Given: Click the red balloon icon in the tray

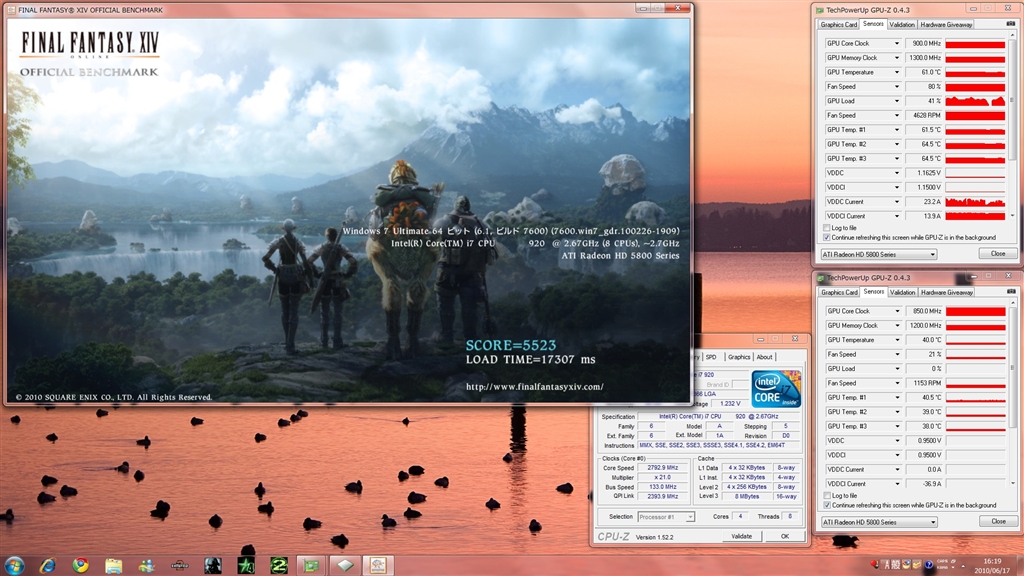Looking at the screenshot, I should click(874, 564).
